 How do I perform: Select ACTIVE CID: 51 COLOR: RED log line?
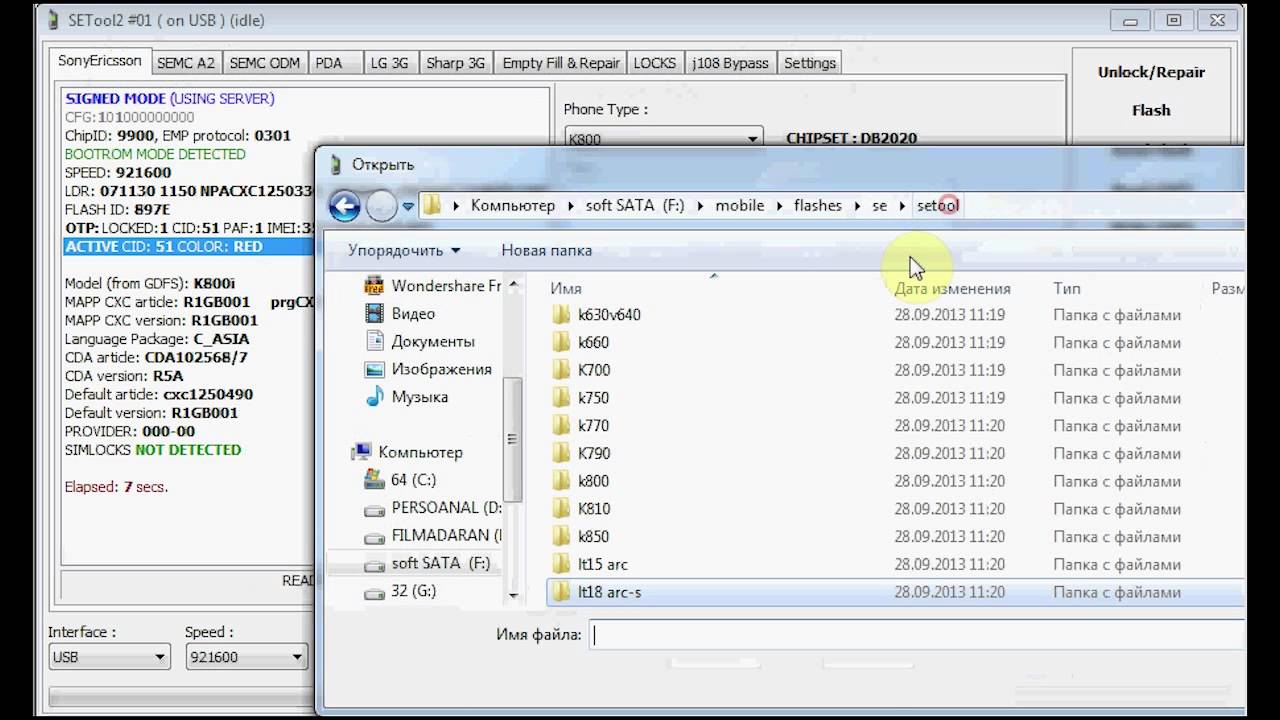[x=188, y=246]
